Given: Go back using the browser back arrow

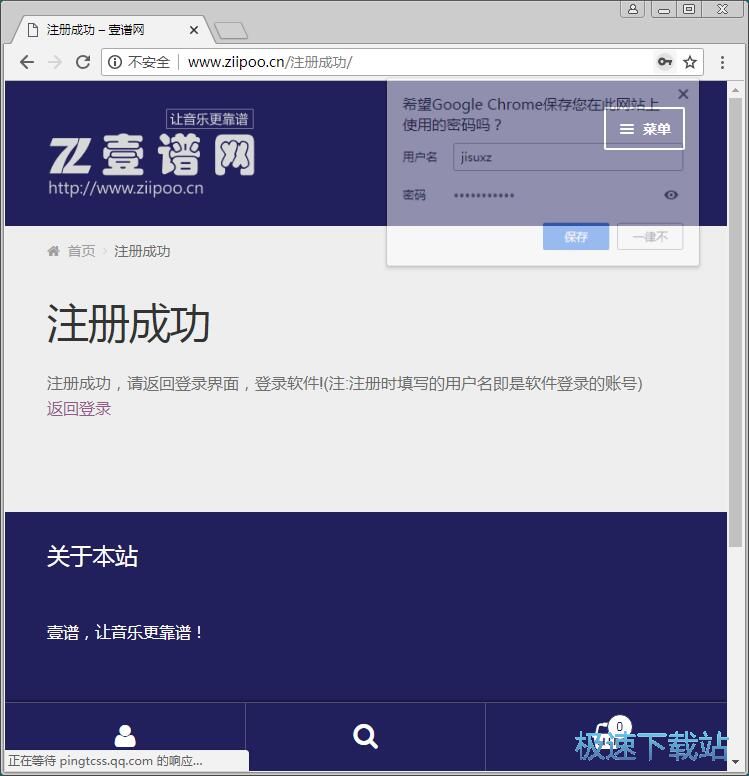Looking at the screenshot, I should (27, 62).
